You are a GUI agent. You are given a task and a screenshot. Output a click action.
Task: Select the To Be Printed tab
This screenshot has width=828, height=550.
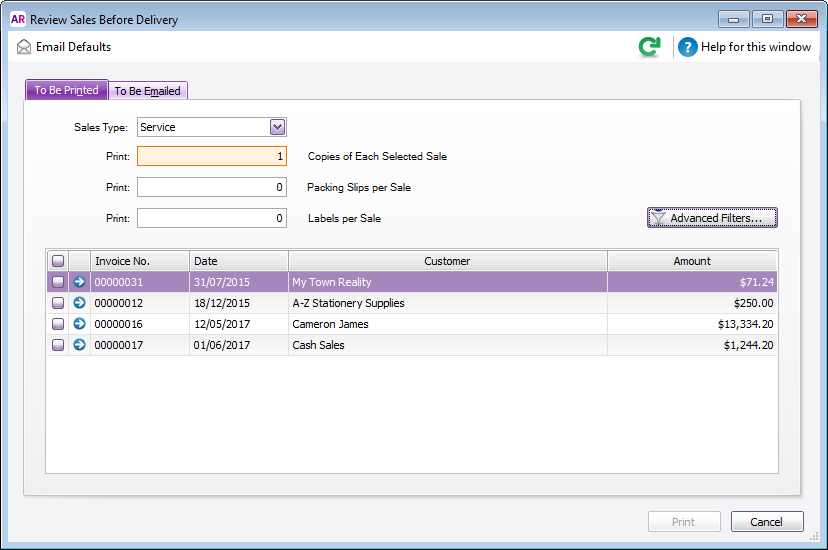[67, 90]
